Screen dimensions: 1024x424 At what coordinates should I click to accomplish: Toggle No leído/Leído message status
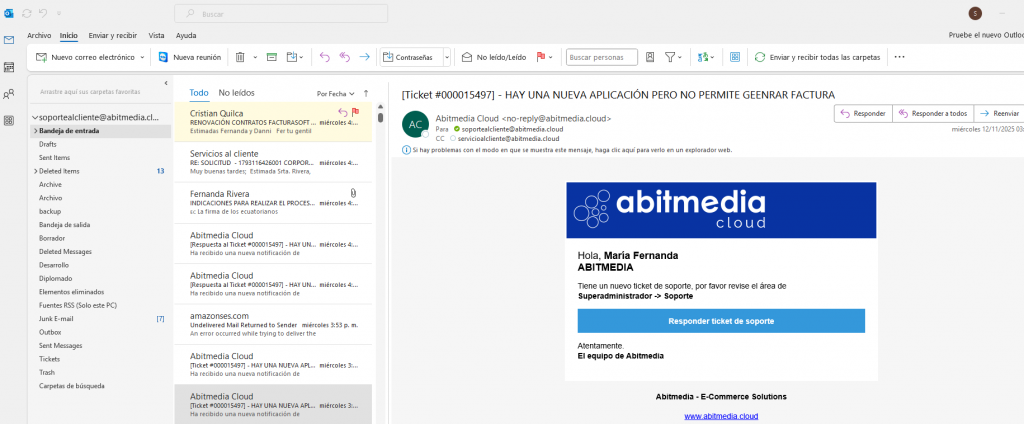click(493, 58)
